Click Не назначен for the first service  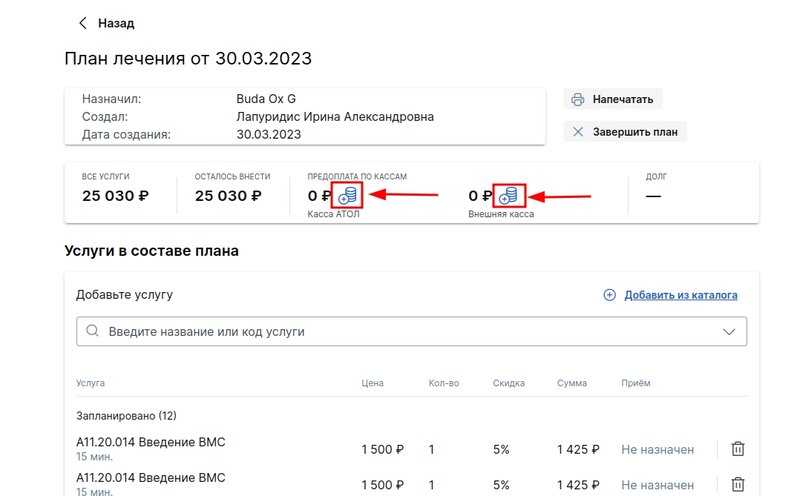point(657,450)
